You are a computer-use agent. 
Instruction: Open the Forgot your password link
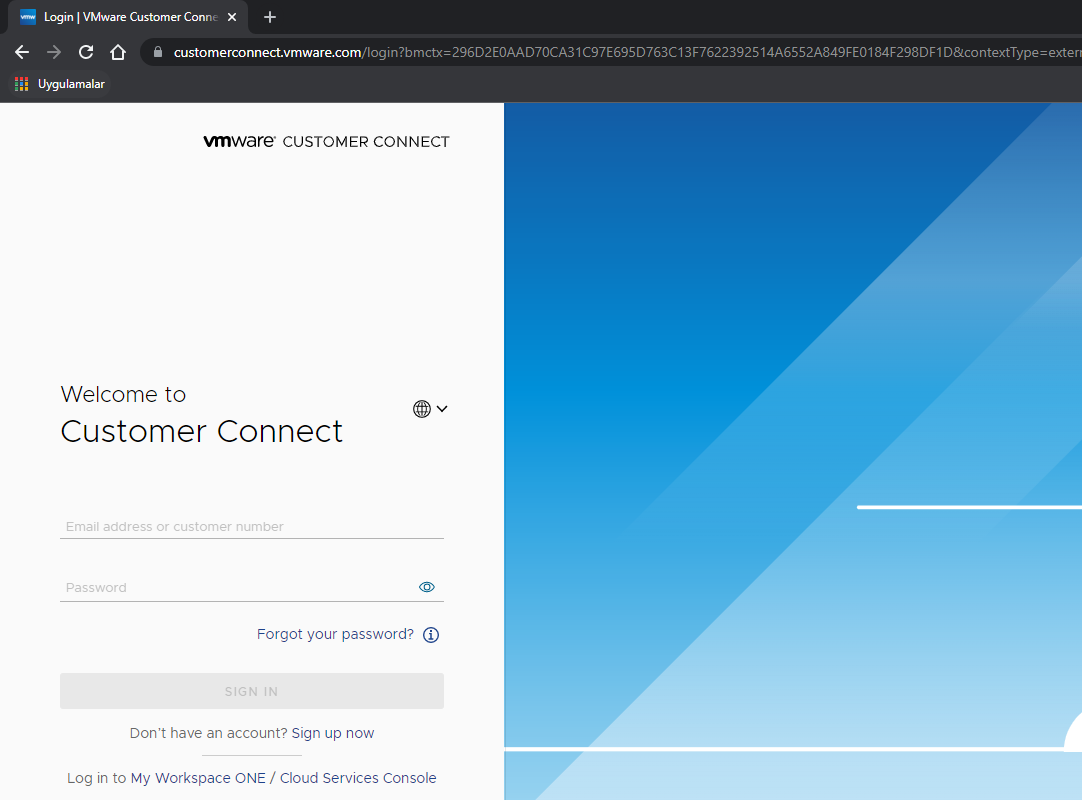(335, 634)
